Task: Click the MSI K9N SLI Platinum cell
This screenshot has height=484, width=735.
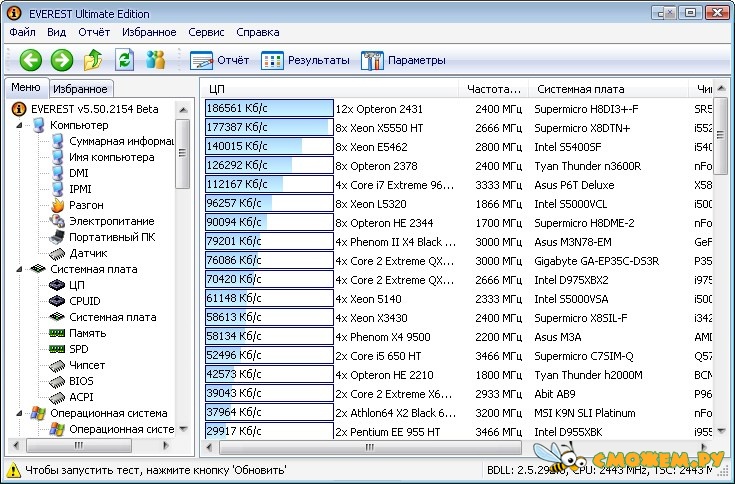Action: pyautogui.click(x=585, y=413)
